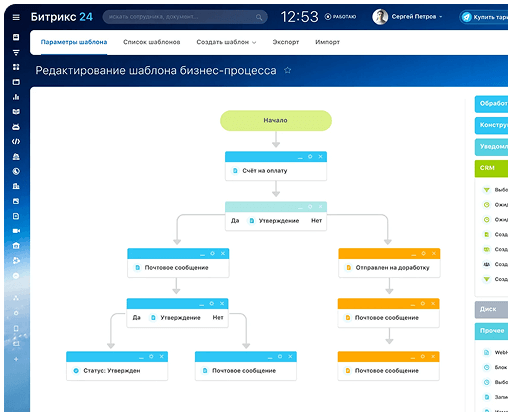
Task: Expand the Диск actions section
Action: coord(491,309)
